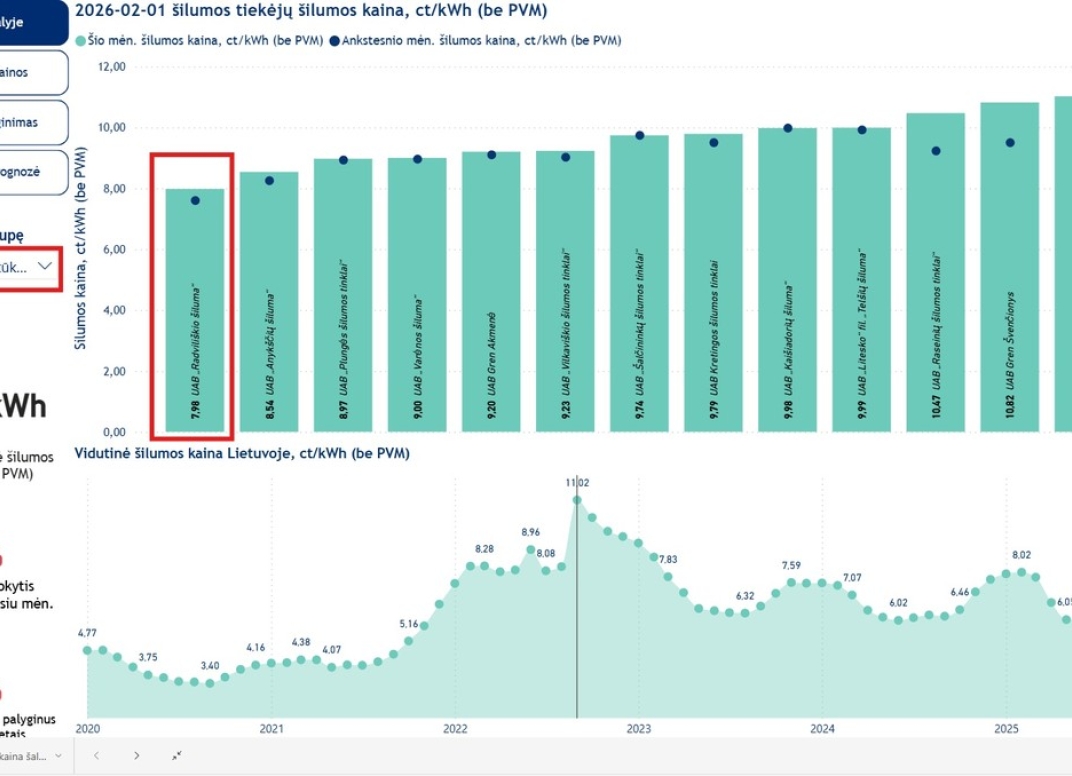Screen dimensions: 1072x776
Task: Select the UAB Gren Akmenė 9,20 bar
Action: click(x=491, y=292)
